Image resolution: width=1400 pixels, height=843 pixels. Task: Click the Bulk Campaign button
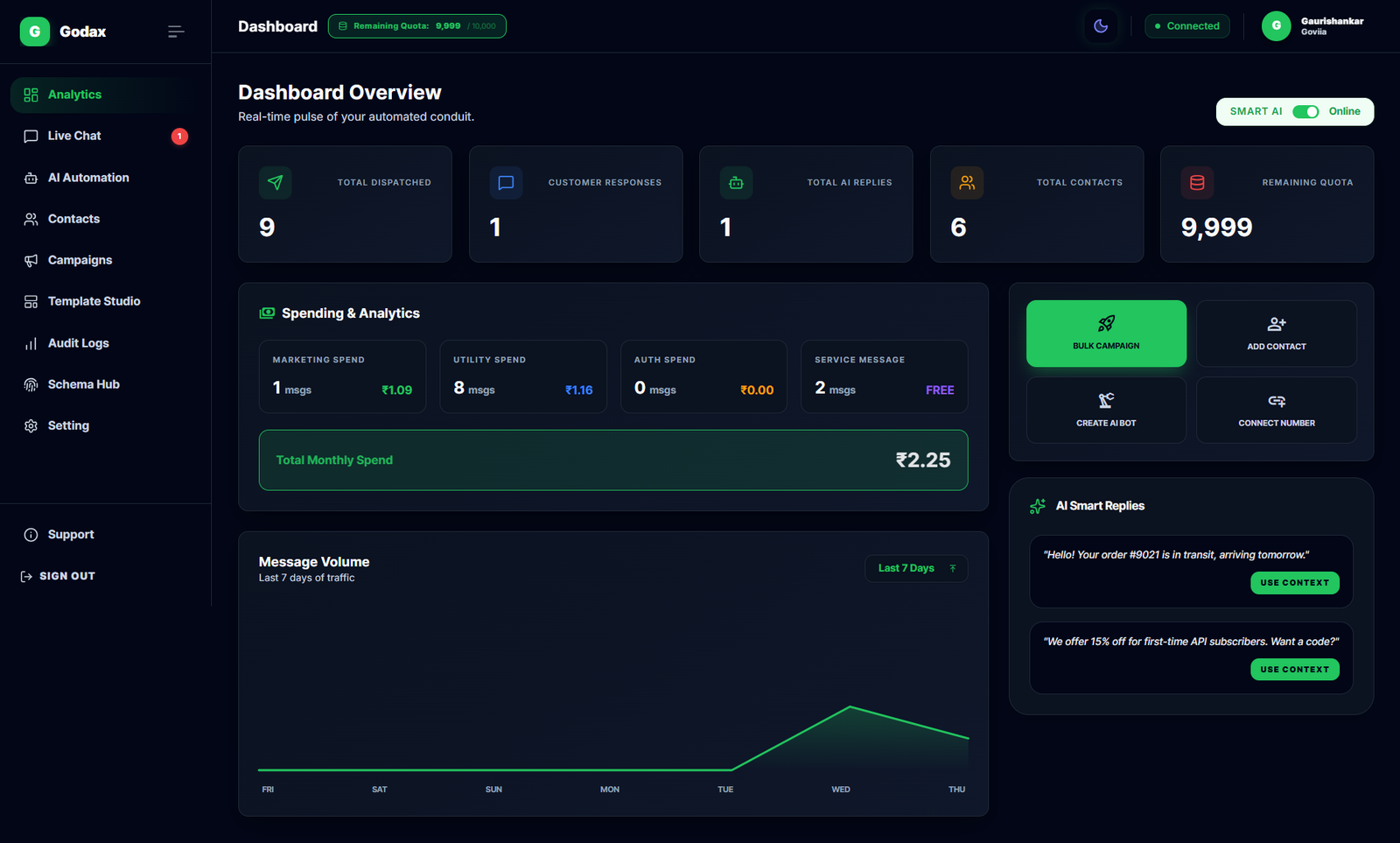pyautogui.click(x=1106, y=333)
